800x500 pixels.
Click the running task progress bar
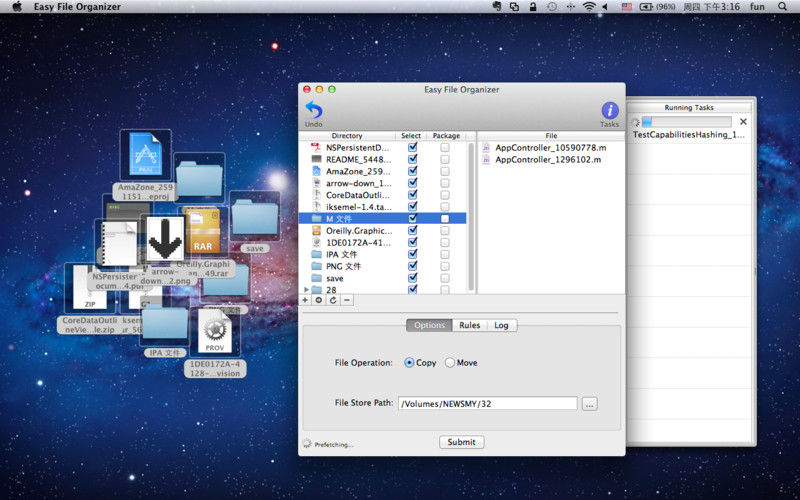(687, 121)
